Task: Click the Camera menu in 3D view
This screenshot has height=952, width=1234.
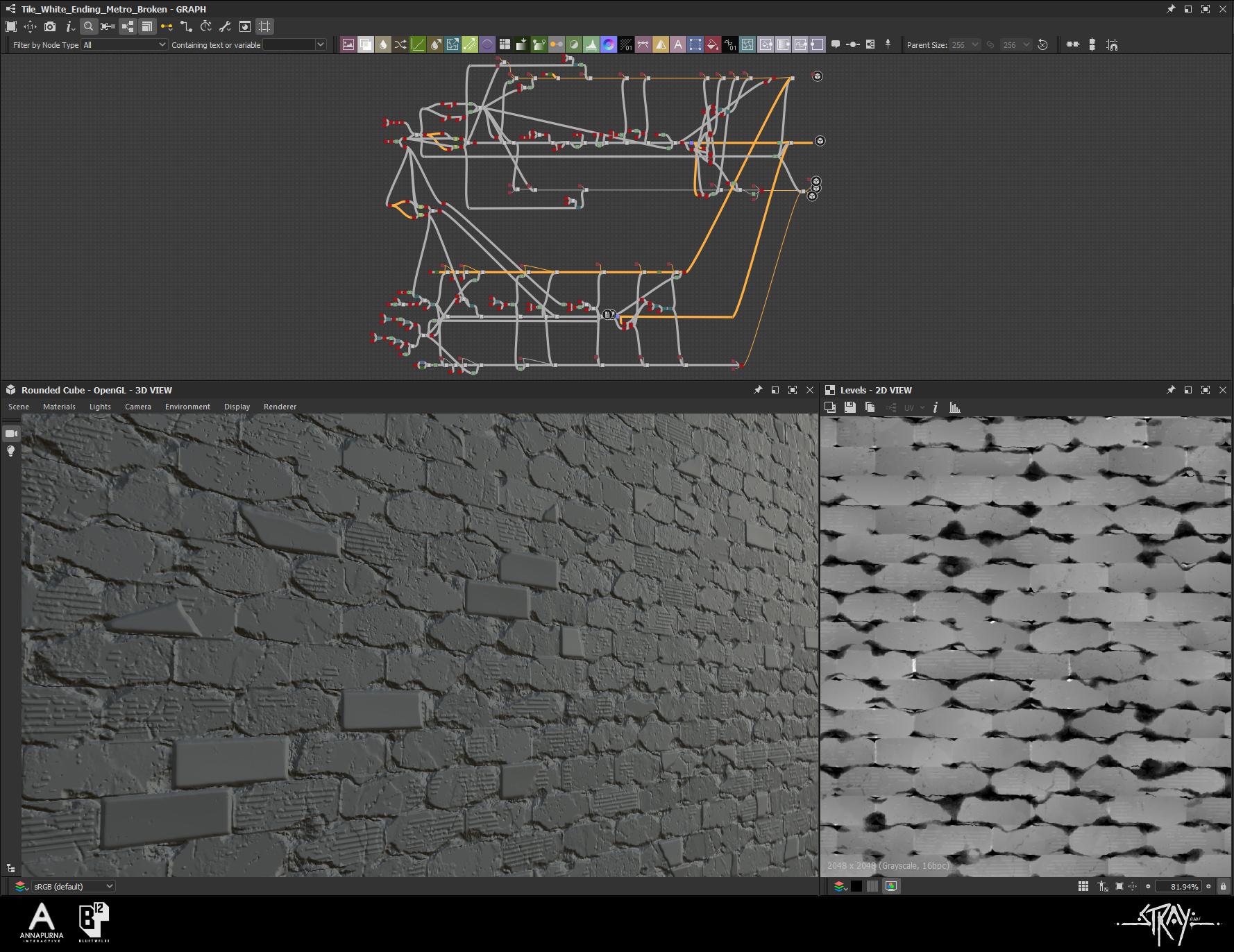Action: [137, 407]
